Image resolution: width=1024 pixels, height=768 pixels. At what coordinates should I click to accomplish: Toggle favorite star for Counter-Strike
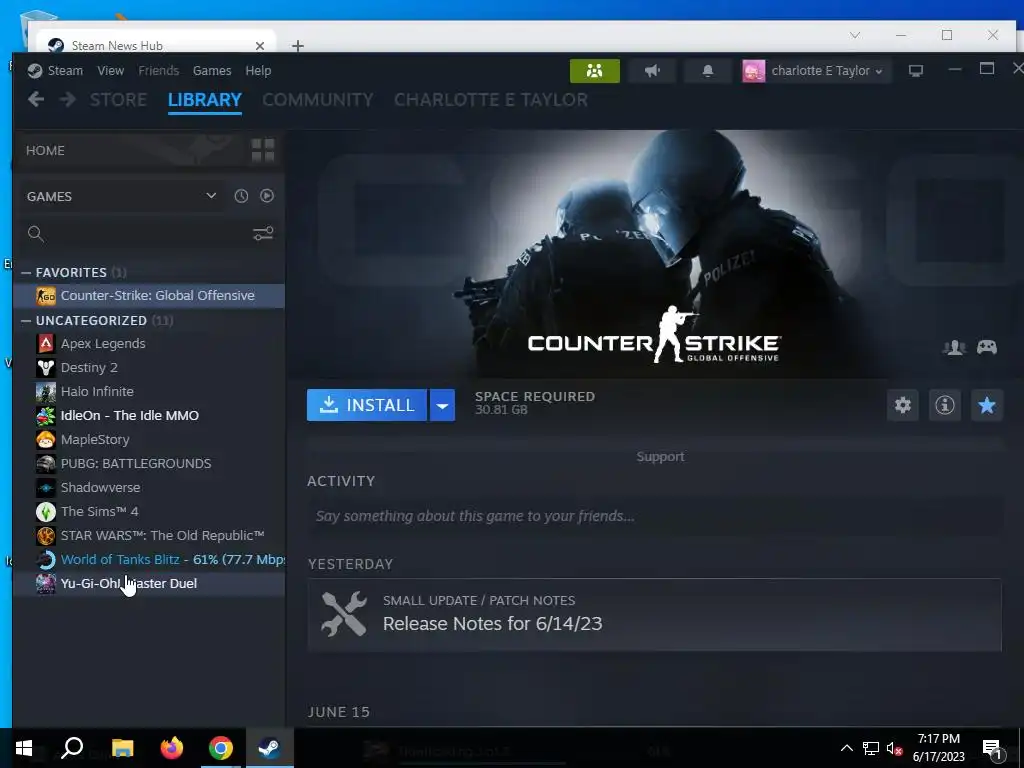pyautogui.click(x=986, y=405)
